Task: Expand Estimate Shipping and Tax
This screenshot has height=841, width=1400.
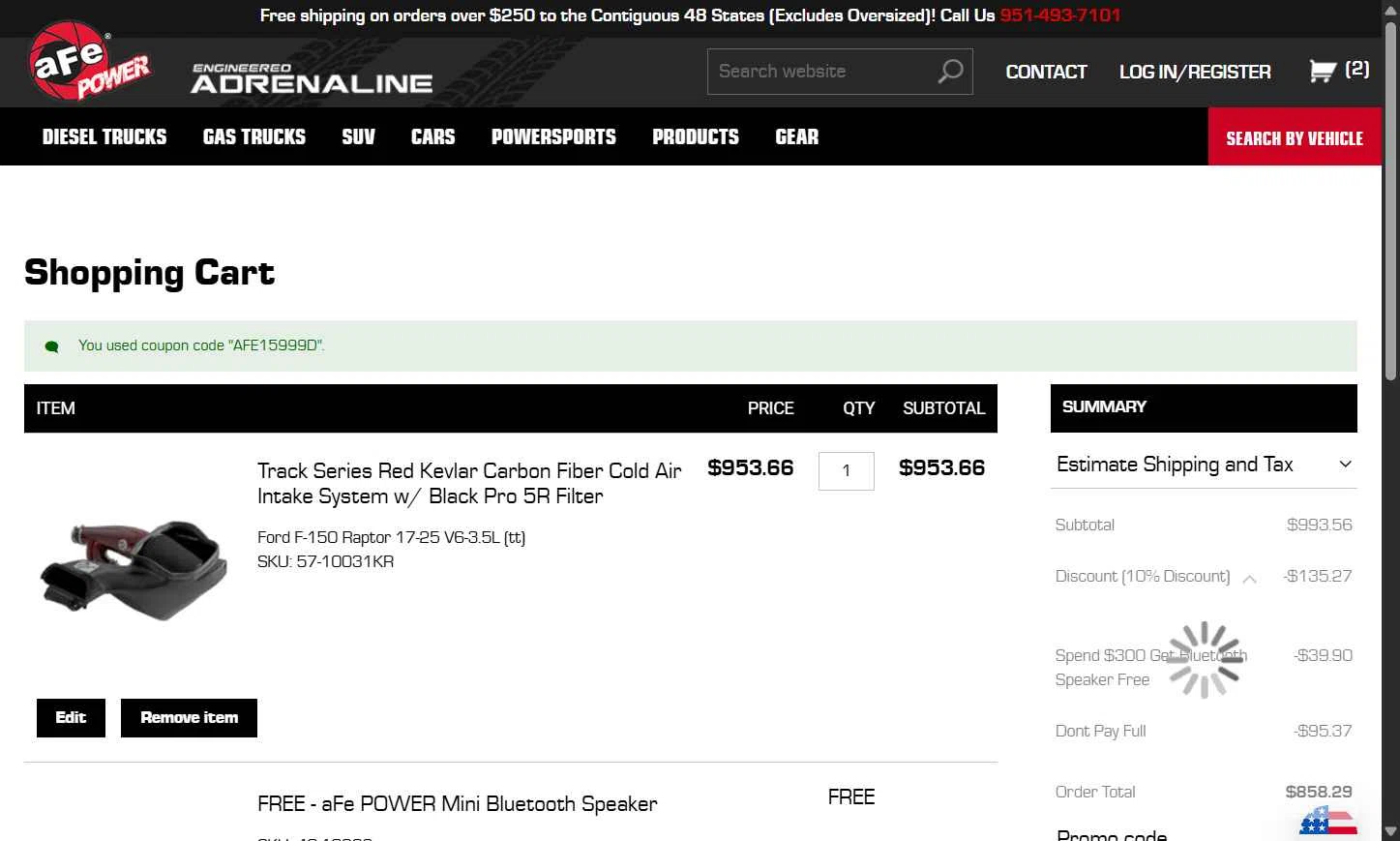Action: 1204,465
